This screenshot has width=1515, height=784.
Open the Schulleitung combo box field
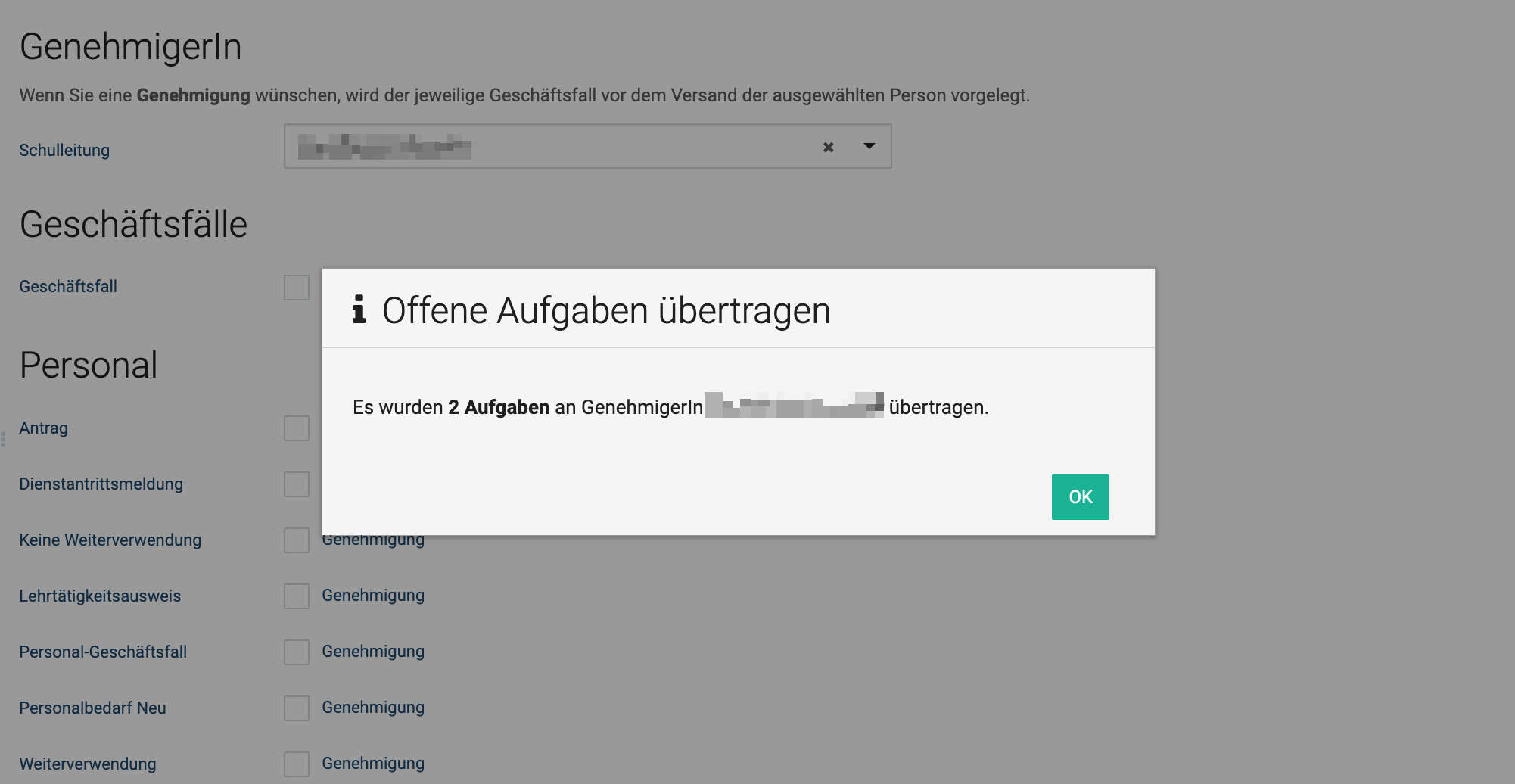pos(552,147)
